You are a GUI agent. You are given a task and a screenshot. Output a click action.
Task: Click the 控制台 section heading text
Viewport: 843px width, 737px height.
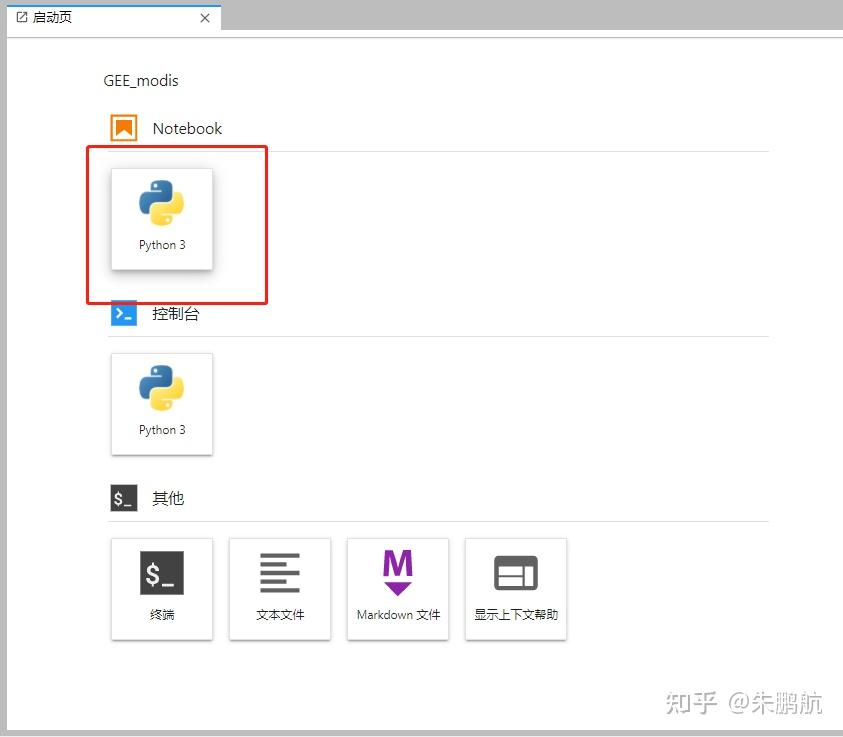pyautogui.click(x=176, y=313)
